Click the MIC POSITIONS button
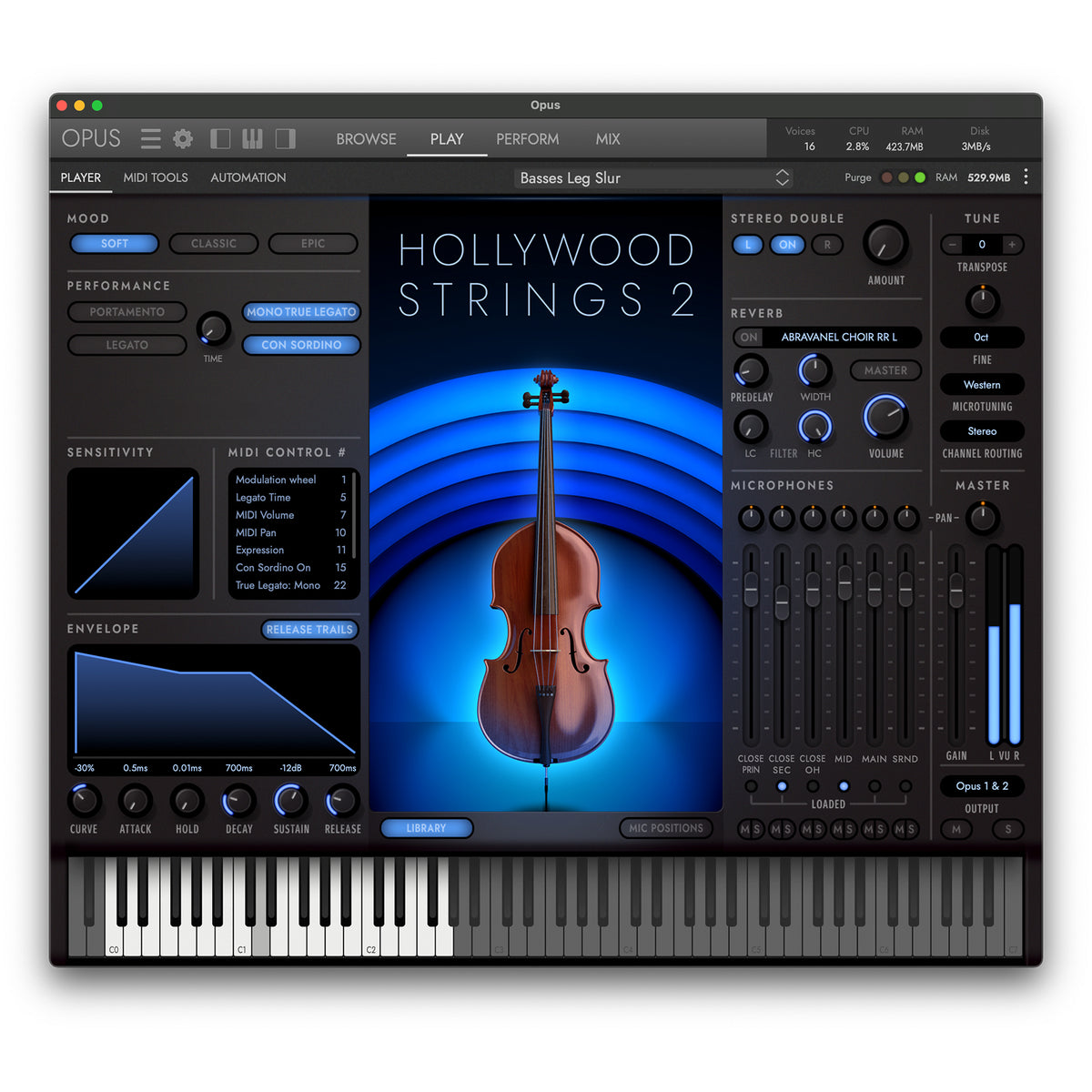This screenshot has height=1092, width=1092. pos(666,828)
